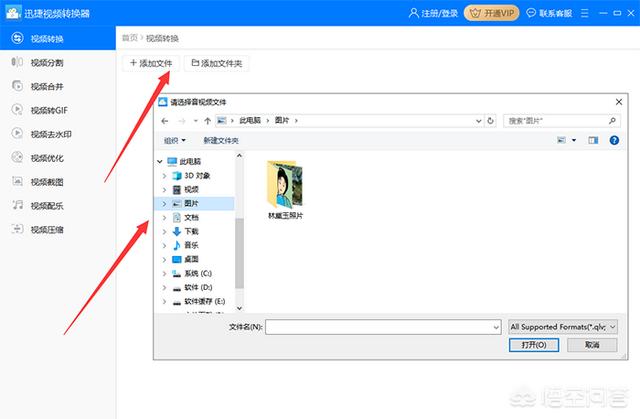Open 视频优化 sidebar item
Image resolution: width=640 pixels, height=419 pixels.
(47, 158)
